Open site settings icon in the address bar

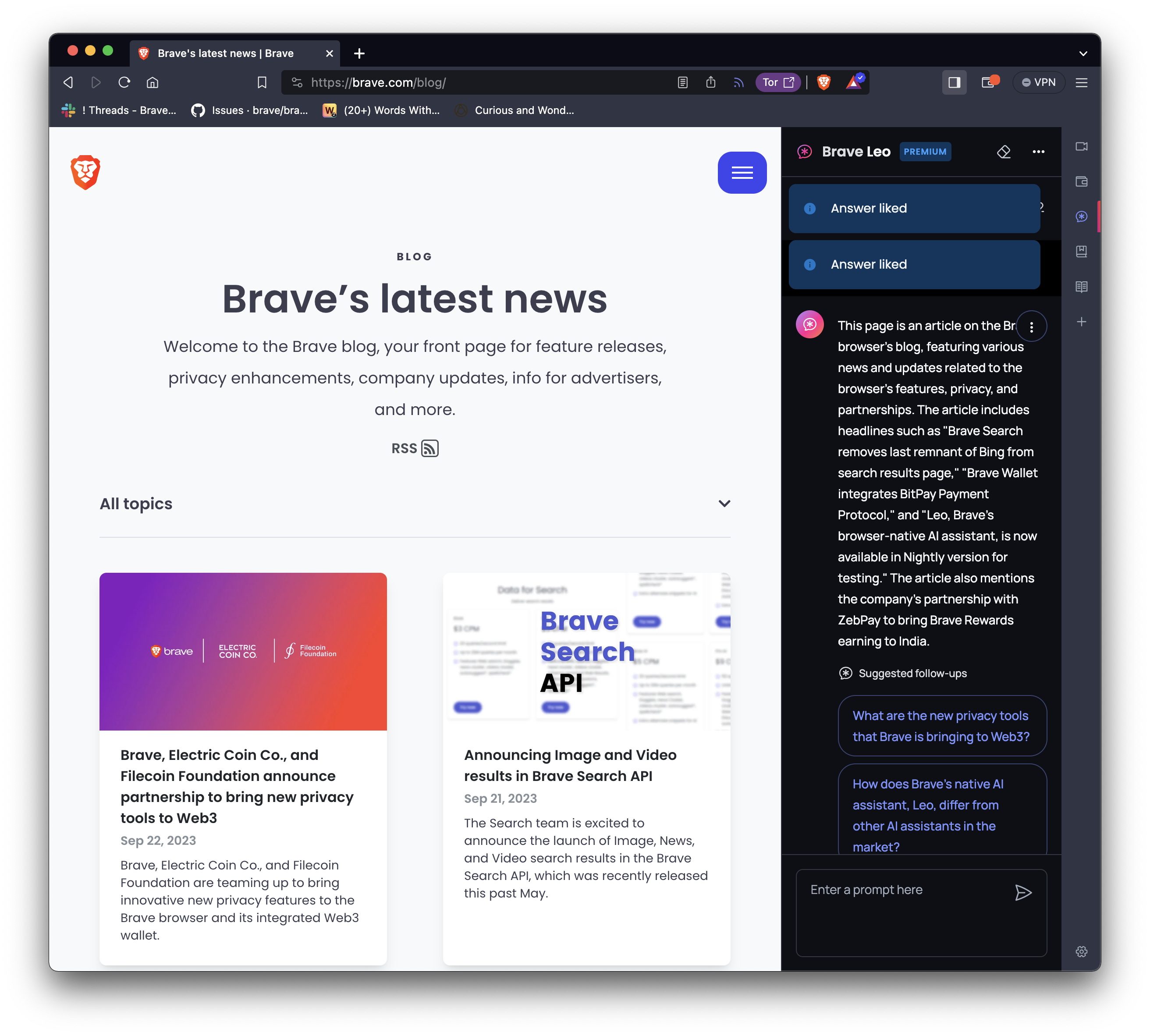pos(297,82)
